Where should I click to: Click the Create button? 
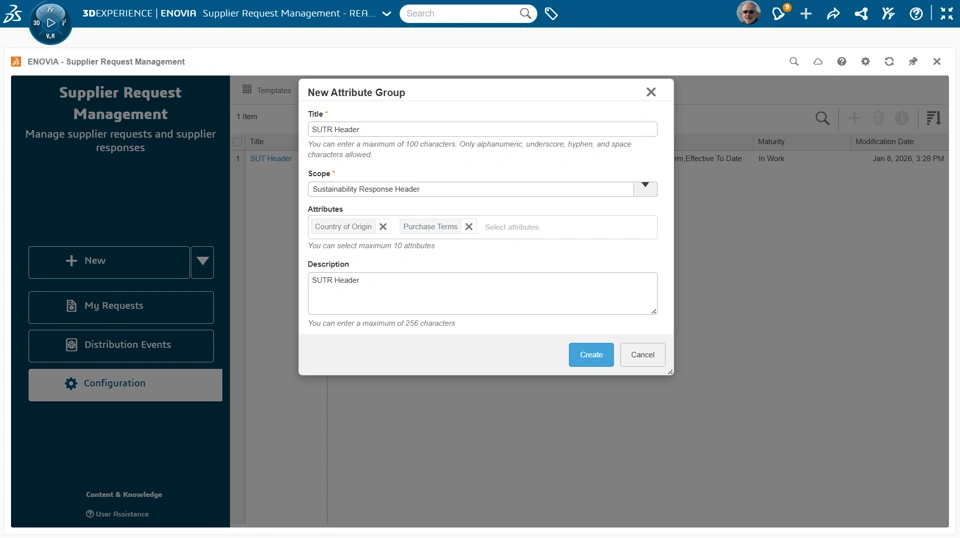[591, 354]
